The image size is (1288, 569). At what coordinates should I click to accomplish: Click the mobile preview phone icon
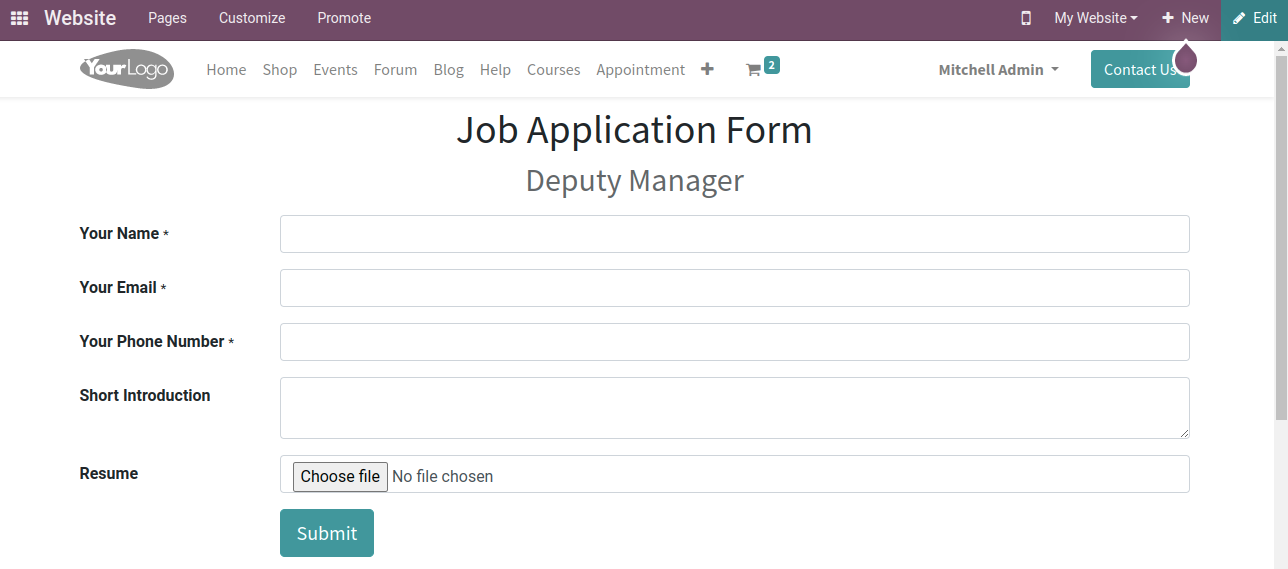point(1026,18)
